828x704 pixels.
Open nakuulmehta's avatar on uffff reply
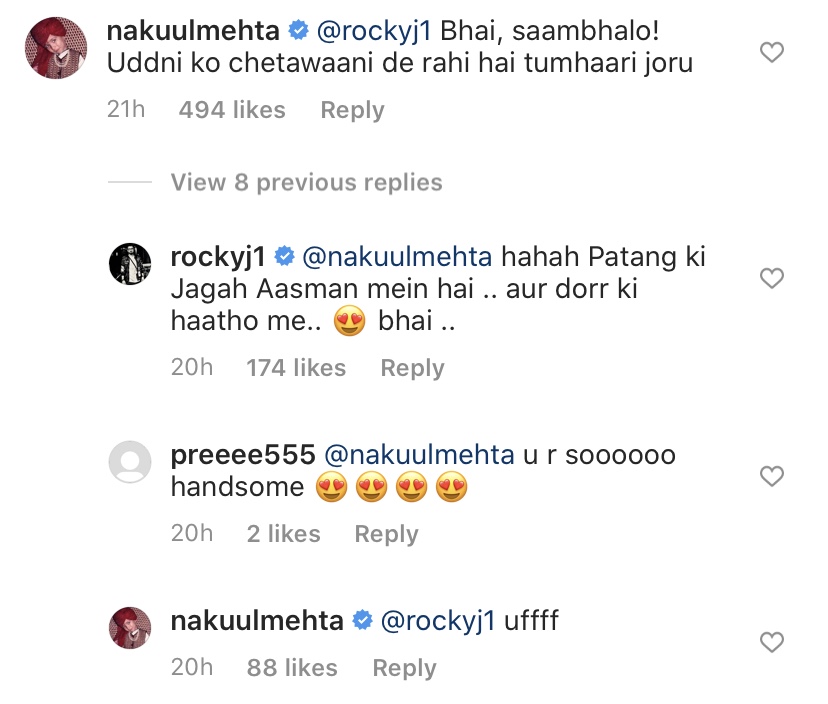click(x=129, y=629)
